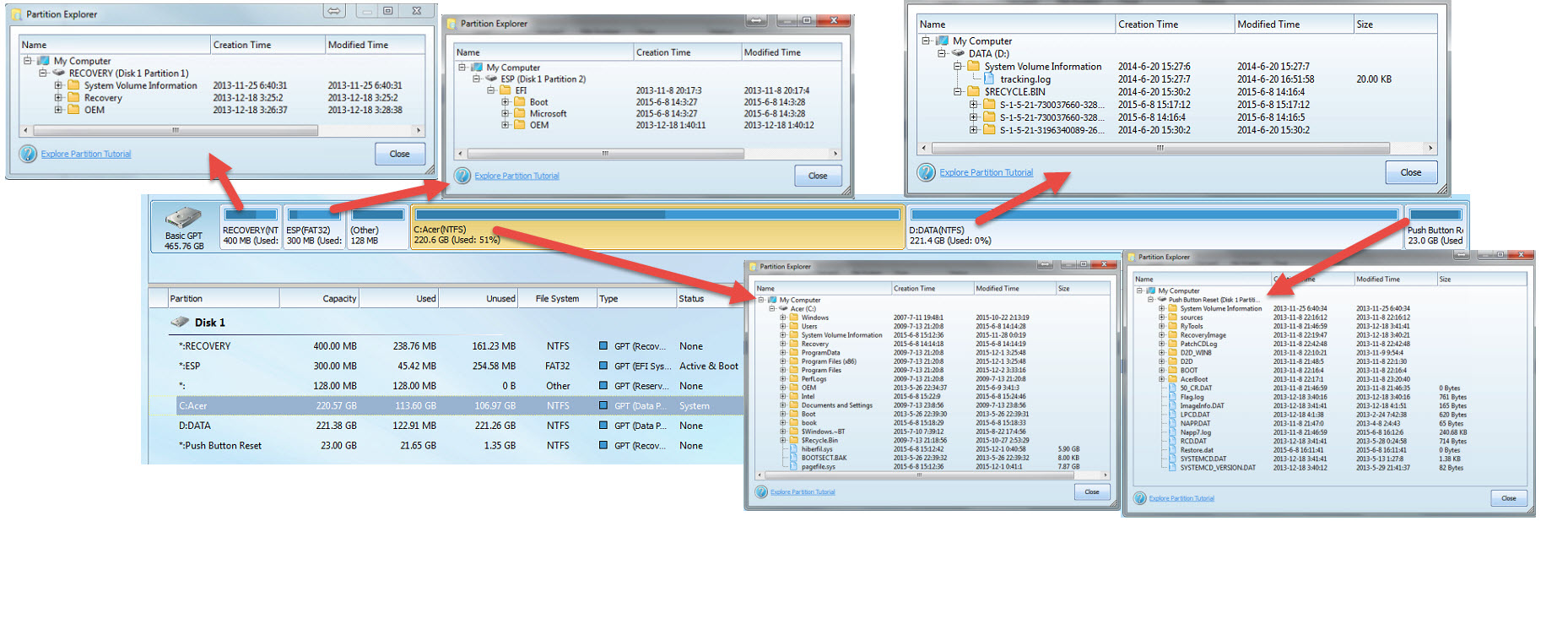Click the File System column header
This screenshot has width=1568, height=619.
558,298
